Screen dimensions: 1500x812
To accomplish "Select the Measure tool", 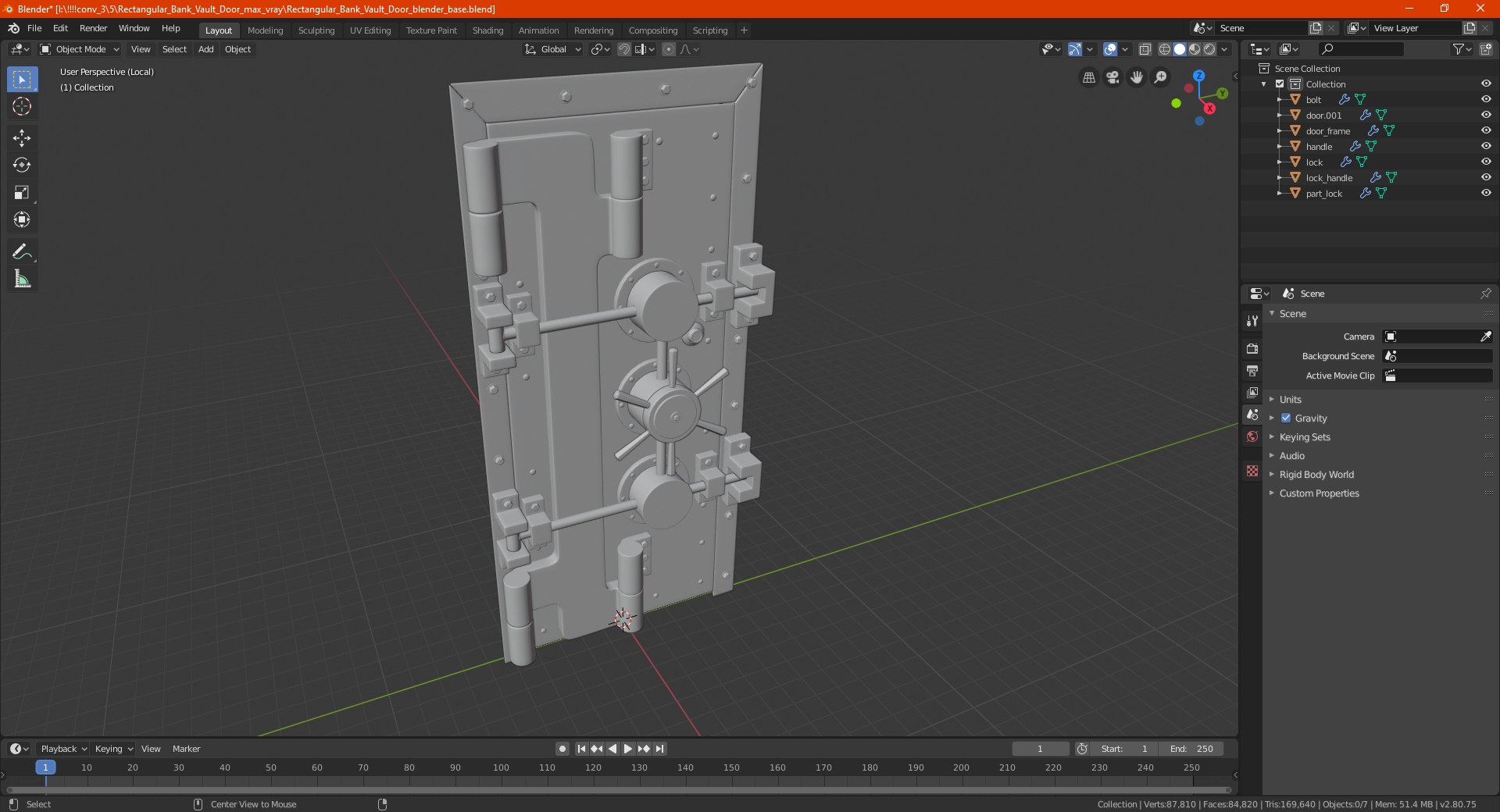I will point(22,279).
